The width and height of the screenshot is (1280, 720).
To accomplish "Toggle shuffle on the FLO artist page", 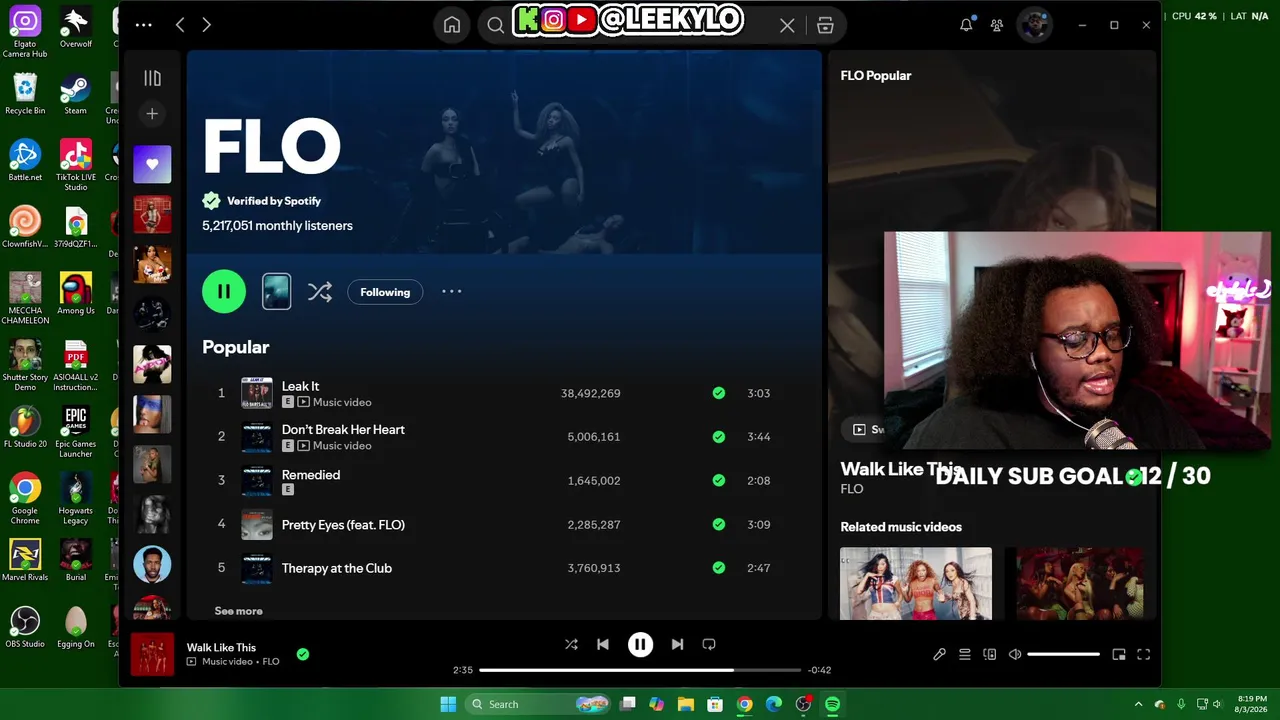I will coord(320,292).
